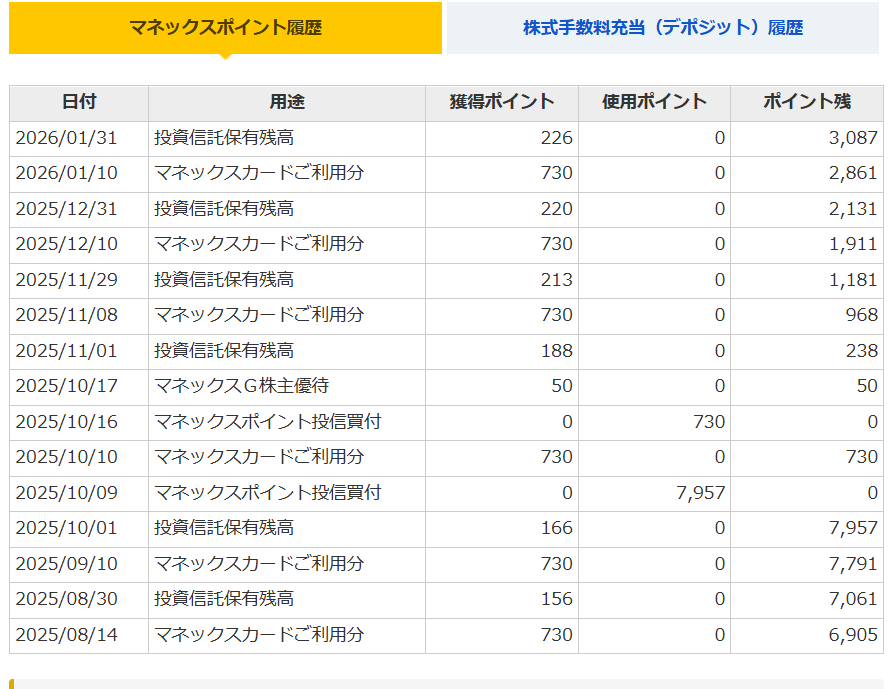Switch to the マネックスポイント履歴 tab

coord(225,28)
